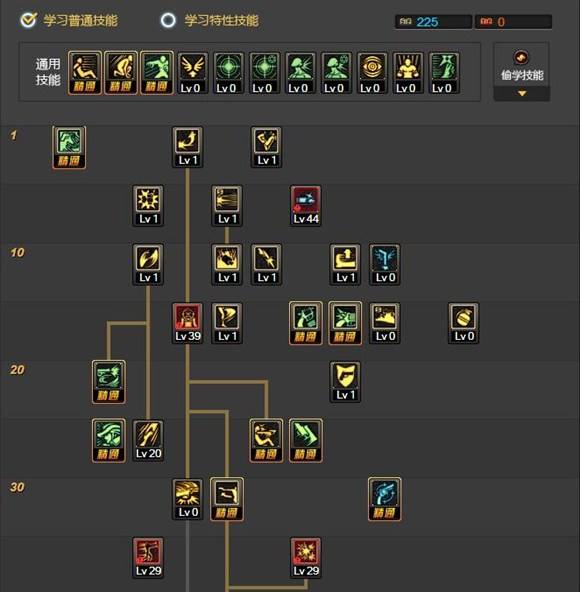Select the 学习特性技能 radio option

pyautogui.click(x=168, y=20)
